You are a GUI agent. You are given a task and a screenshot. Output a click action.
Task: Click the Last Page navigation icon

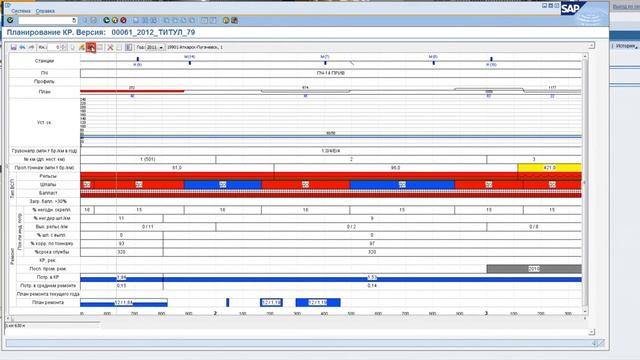pyautogui.click(x=192, y=20)
